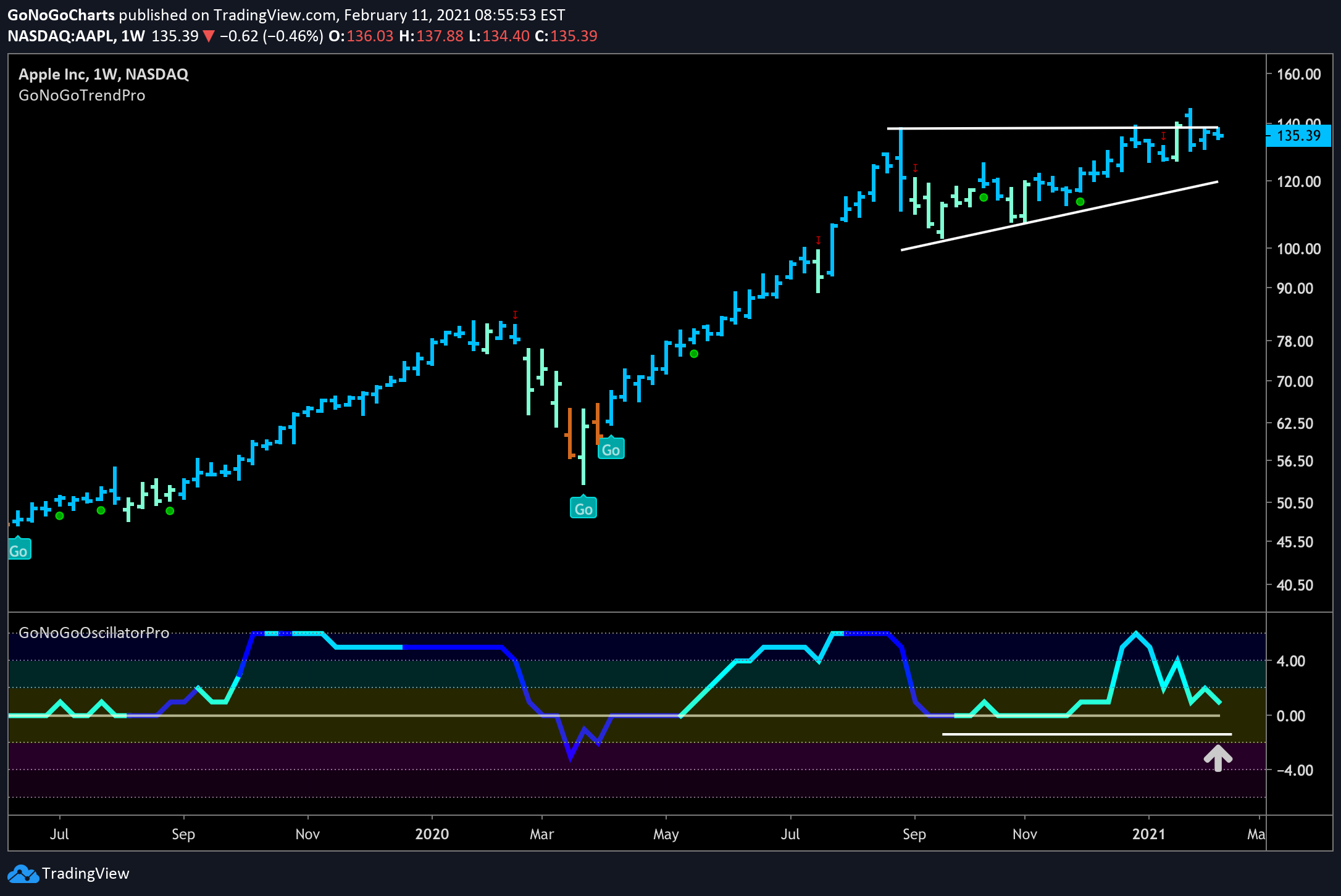The image size is (1341, 896).
Task: Click the 100.00 price axis label
Action: [x=1298, y=249]
